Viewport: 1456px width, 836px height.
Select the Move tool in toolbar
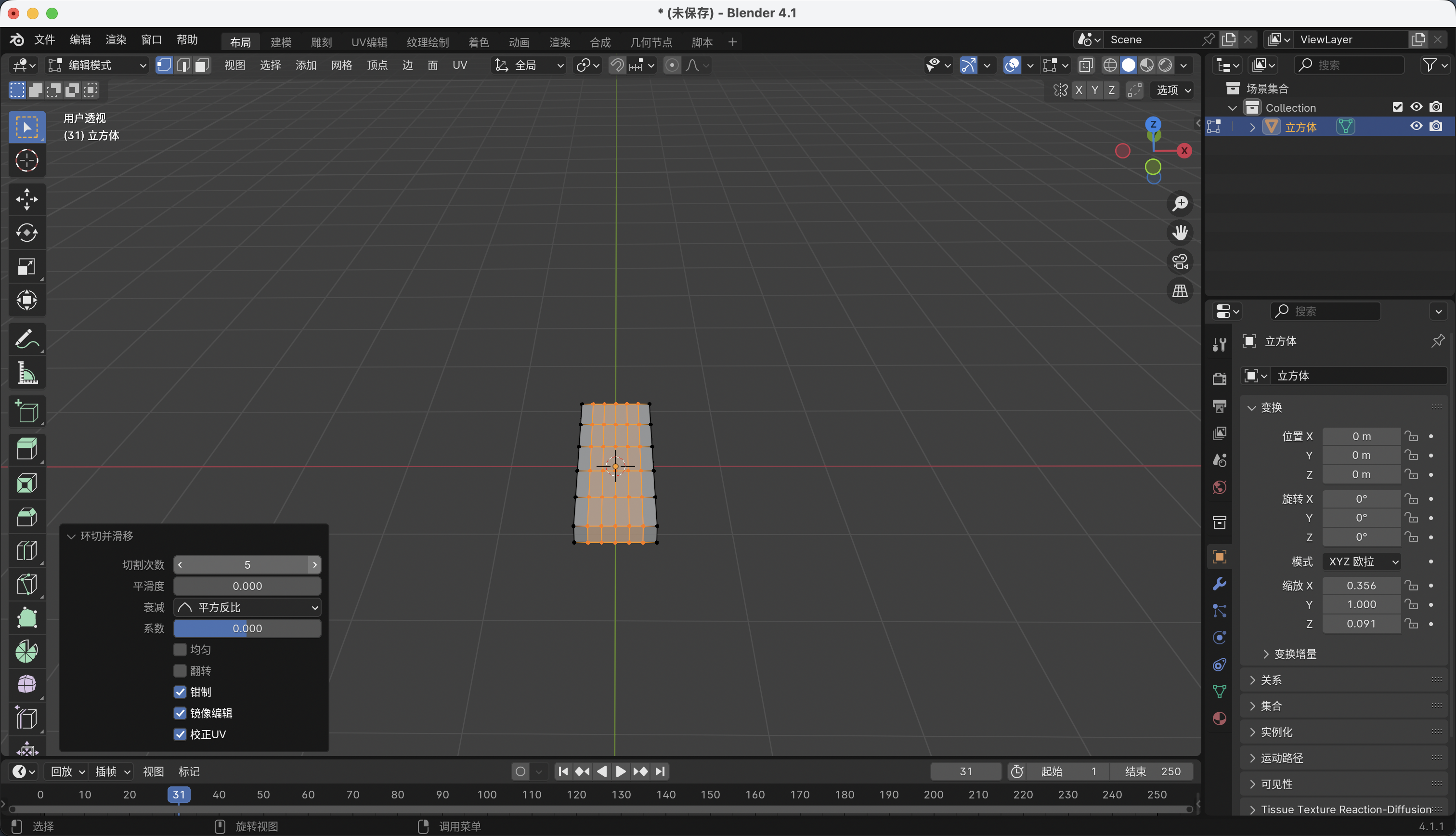pos(26,199)
